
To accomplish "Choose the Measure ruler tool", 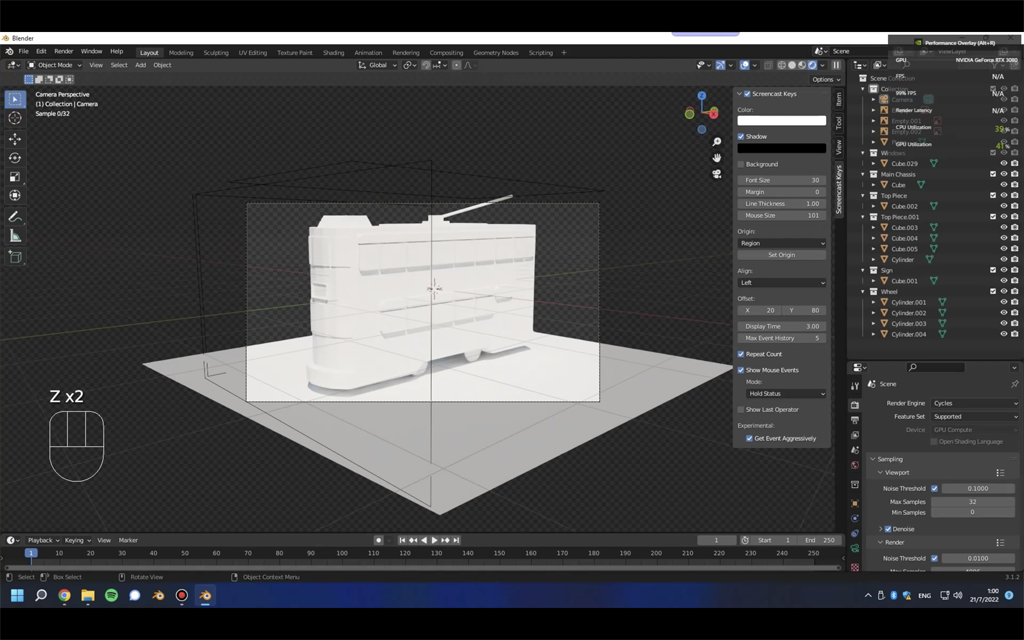I will 15,236.
